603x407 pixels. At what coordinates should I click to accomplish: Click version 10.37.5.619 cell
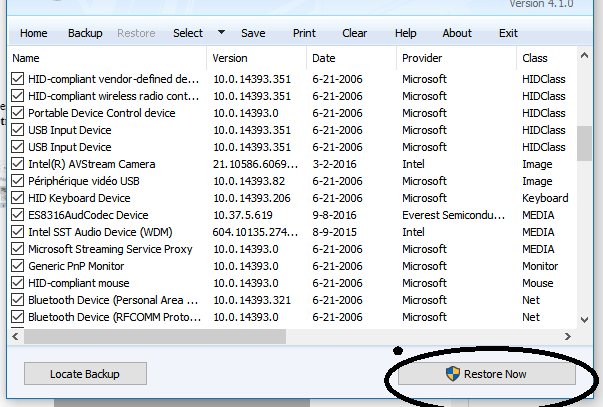click(243, 215)
